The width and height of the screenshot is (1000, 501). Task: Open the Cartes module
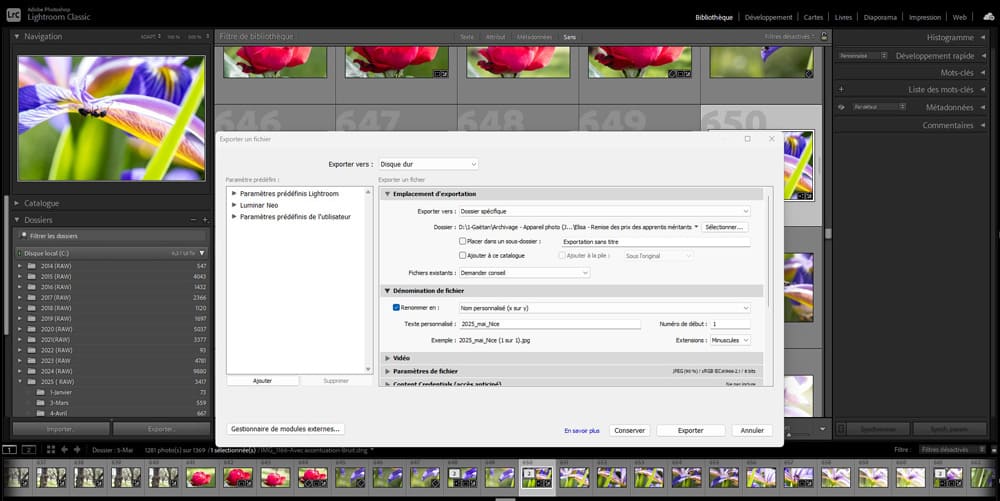pos(812,17)
